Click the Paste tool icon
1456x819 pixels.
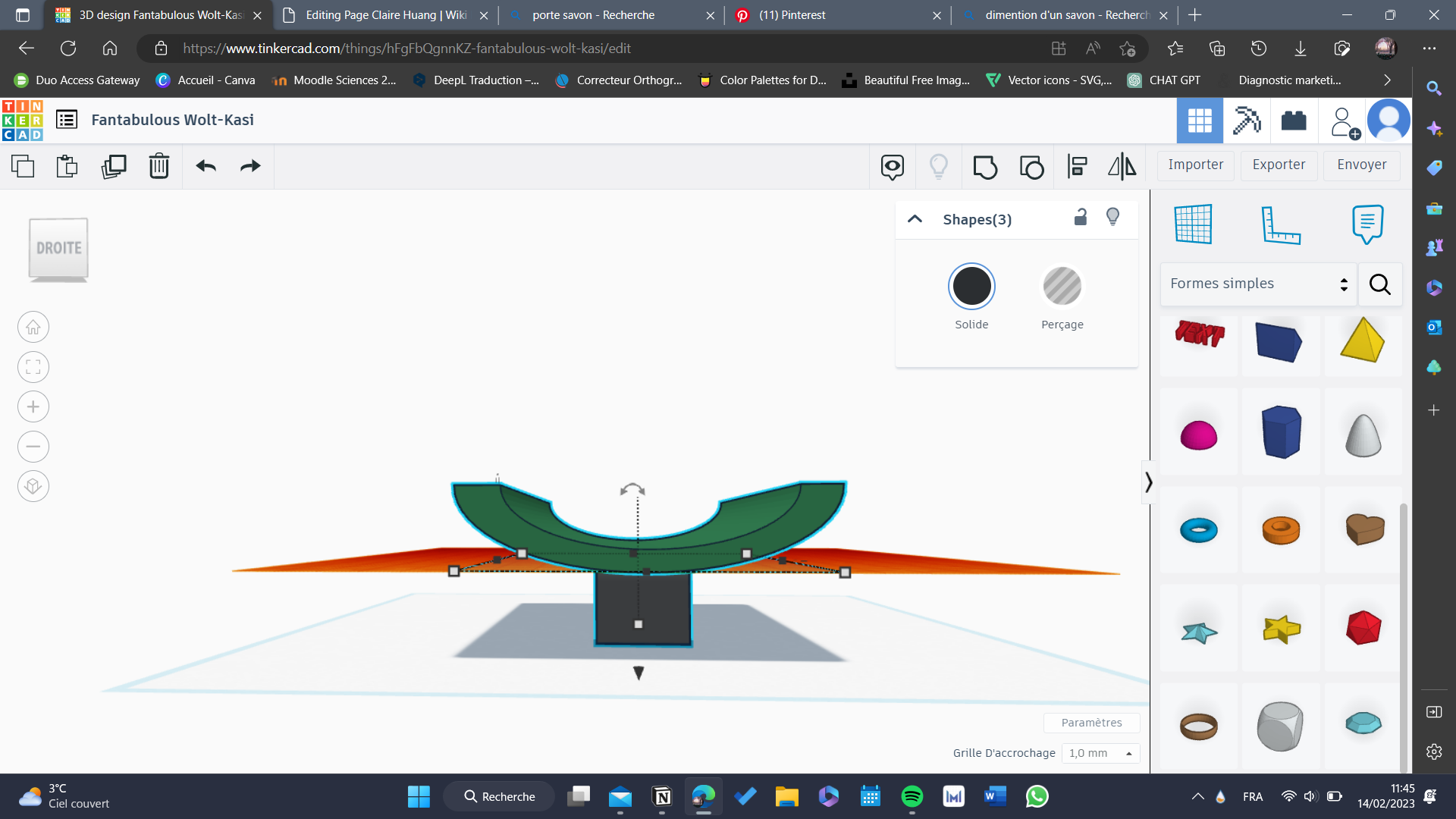[x=67, y=166]
